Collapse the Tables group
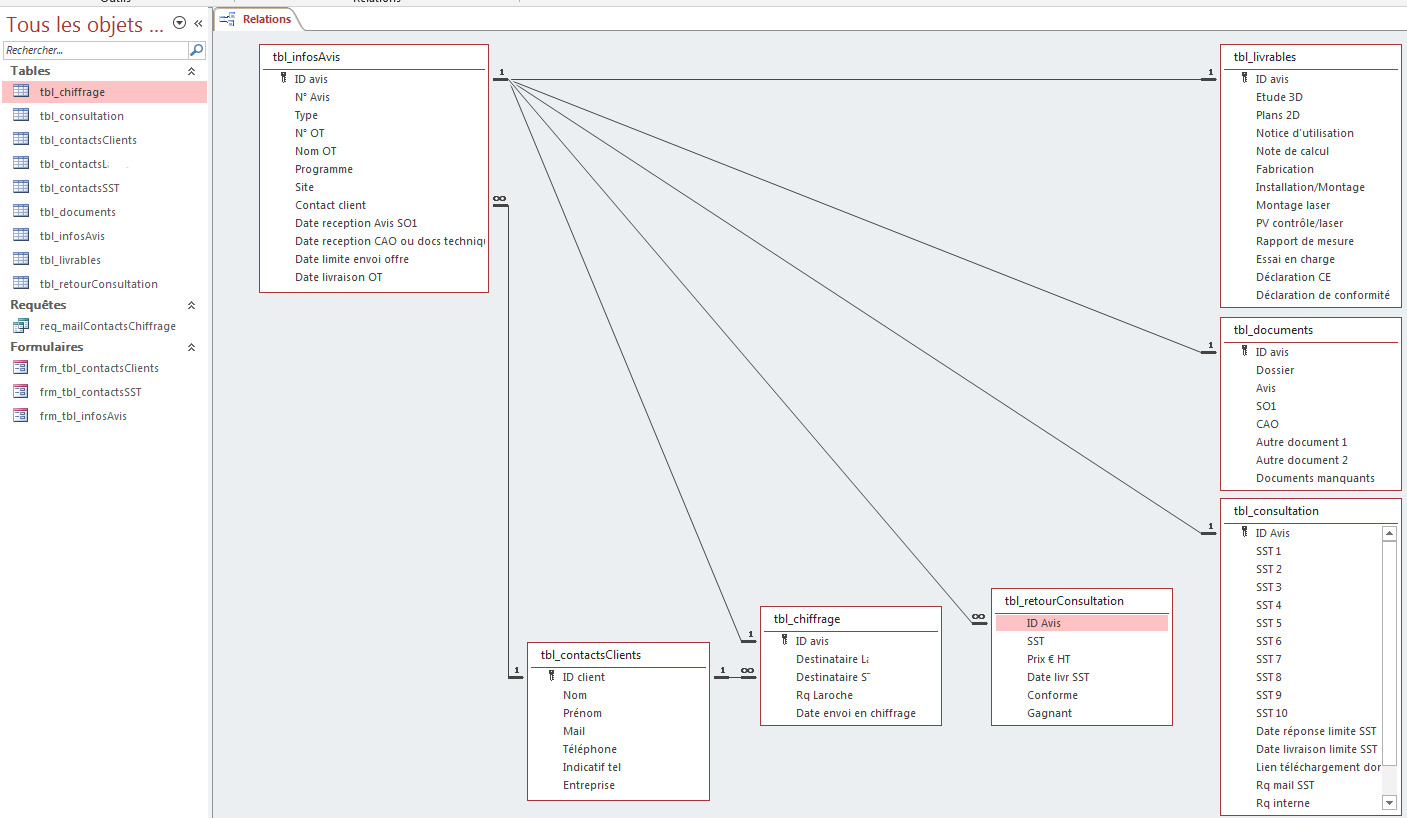1407x818 pixels. click(x=192, y=71)
